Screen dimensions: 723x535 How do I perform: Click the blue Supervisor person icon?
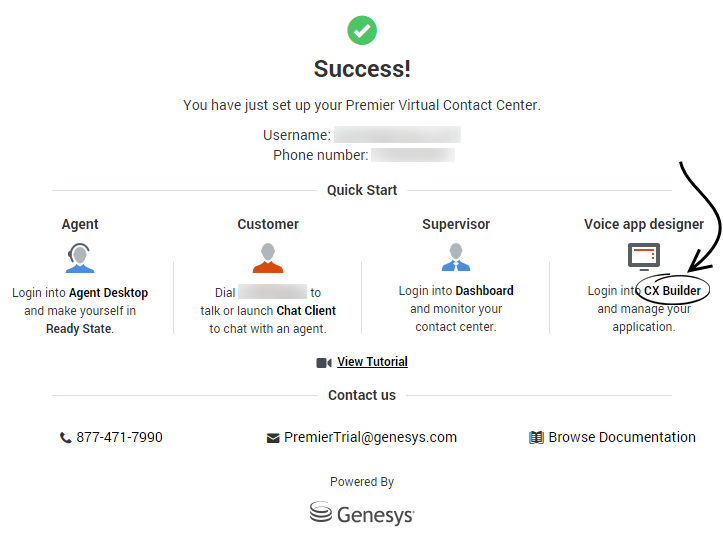click(x=455, y=257)
